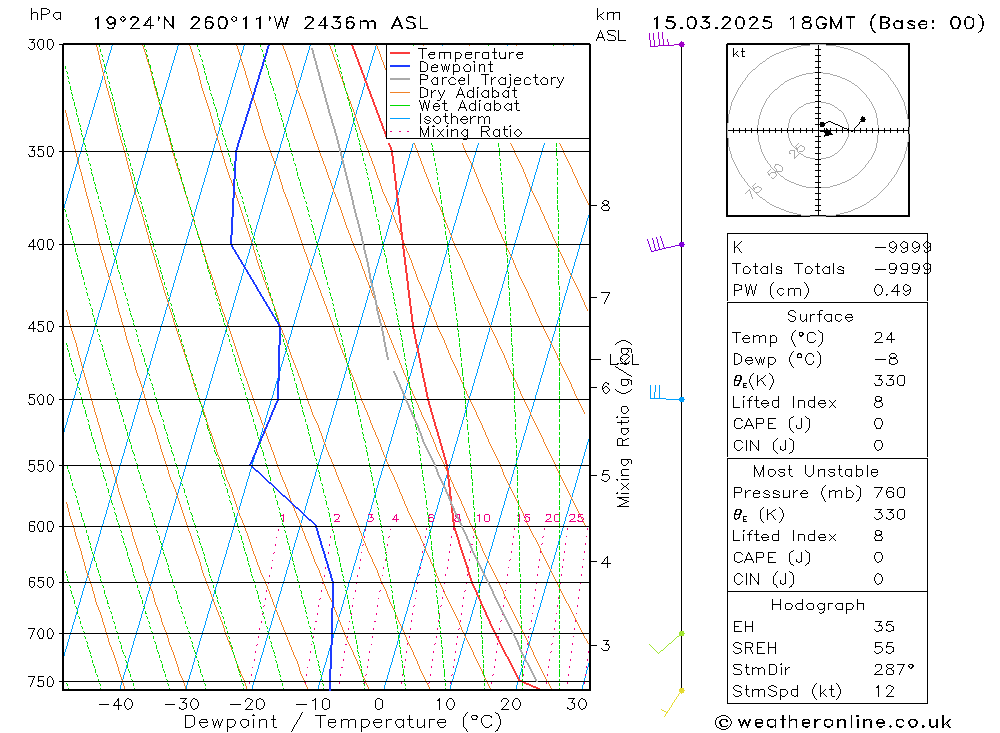Image resolution: width=1000 pixels, height=733 pixels.
Task: Click the yellow surface wind barb
Action: coord(673,701)
